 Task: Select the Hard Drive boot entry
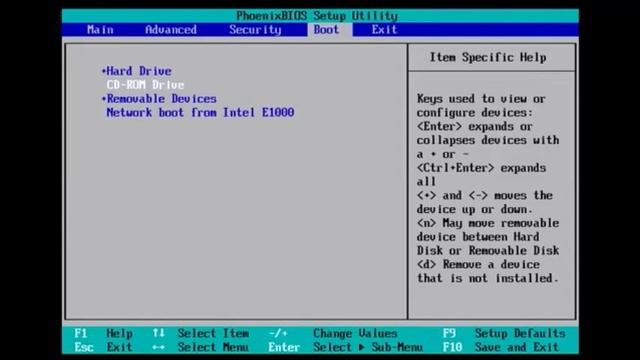coord(139,71)
